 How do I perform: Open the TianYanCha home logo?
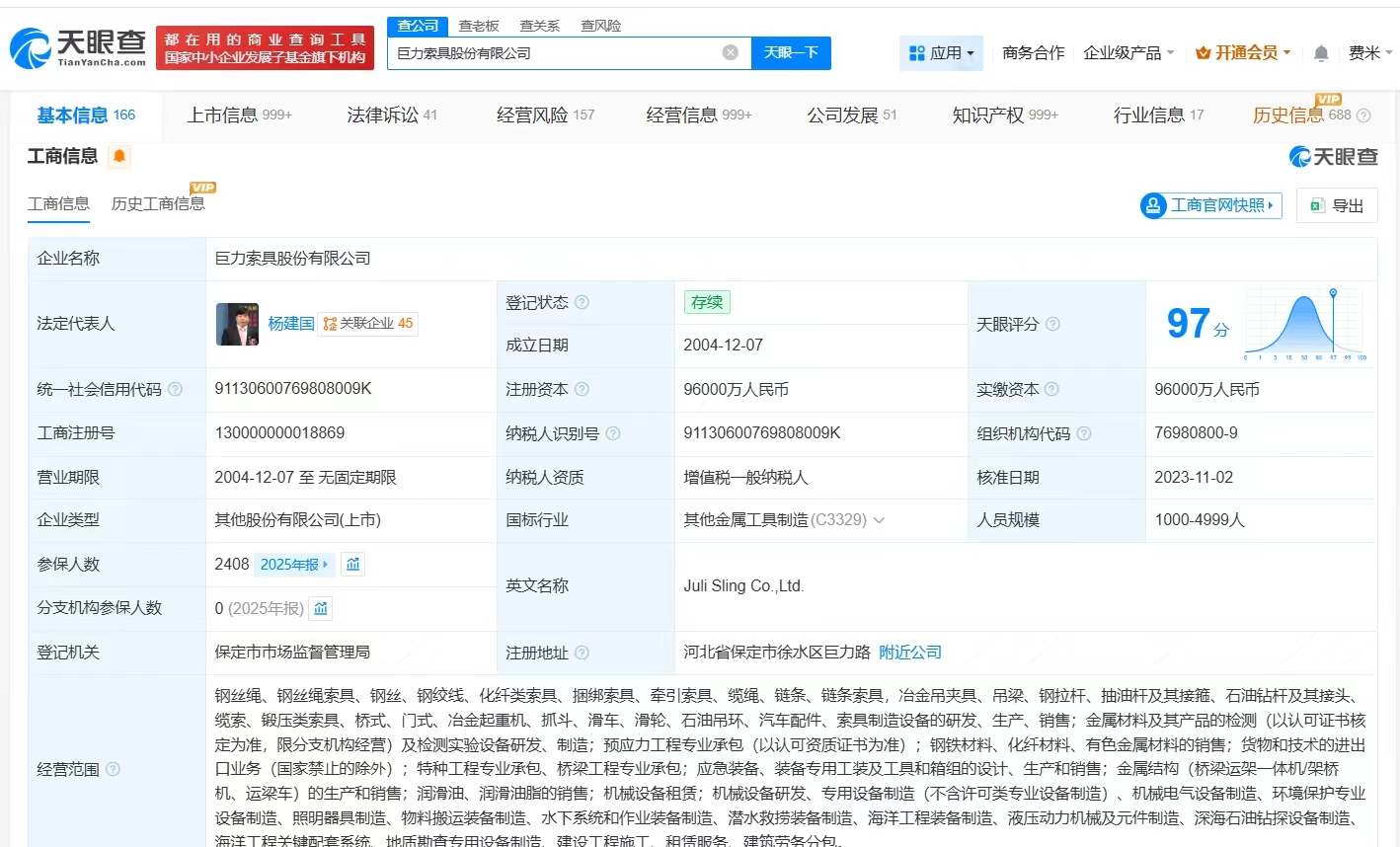tap(78, 47)
